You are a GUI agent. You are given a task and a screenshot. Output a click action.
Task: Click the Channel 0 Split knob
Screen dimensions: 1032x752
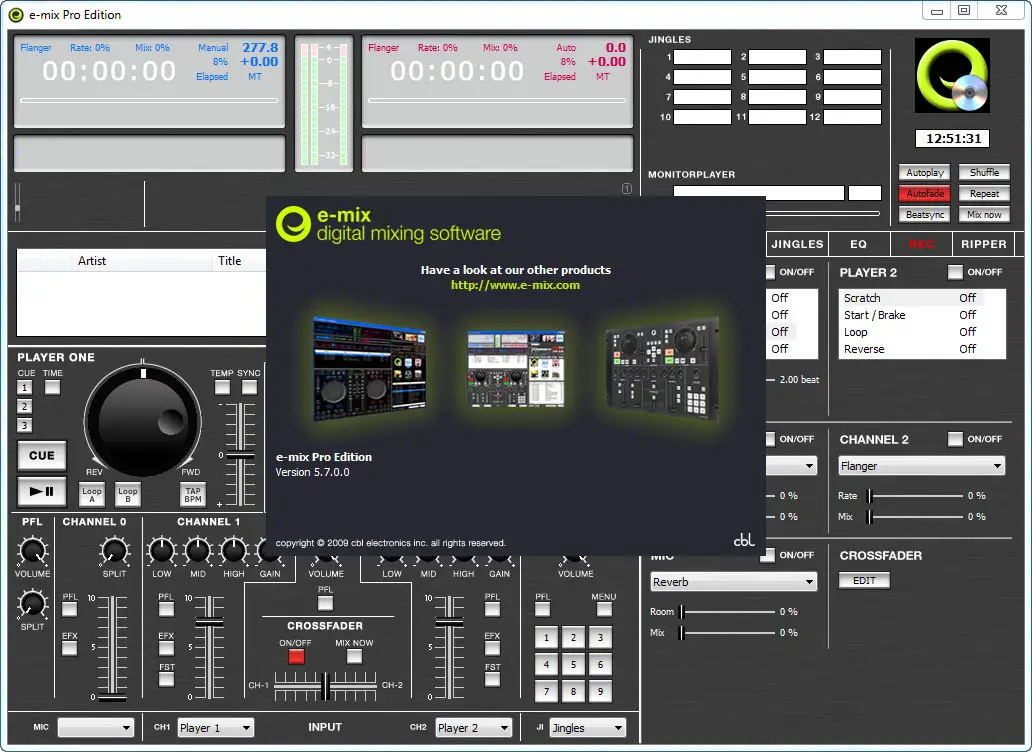point(115,551)
